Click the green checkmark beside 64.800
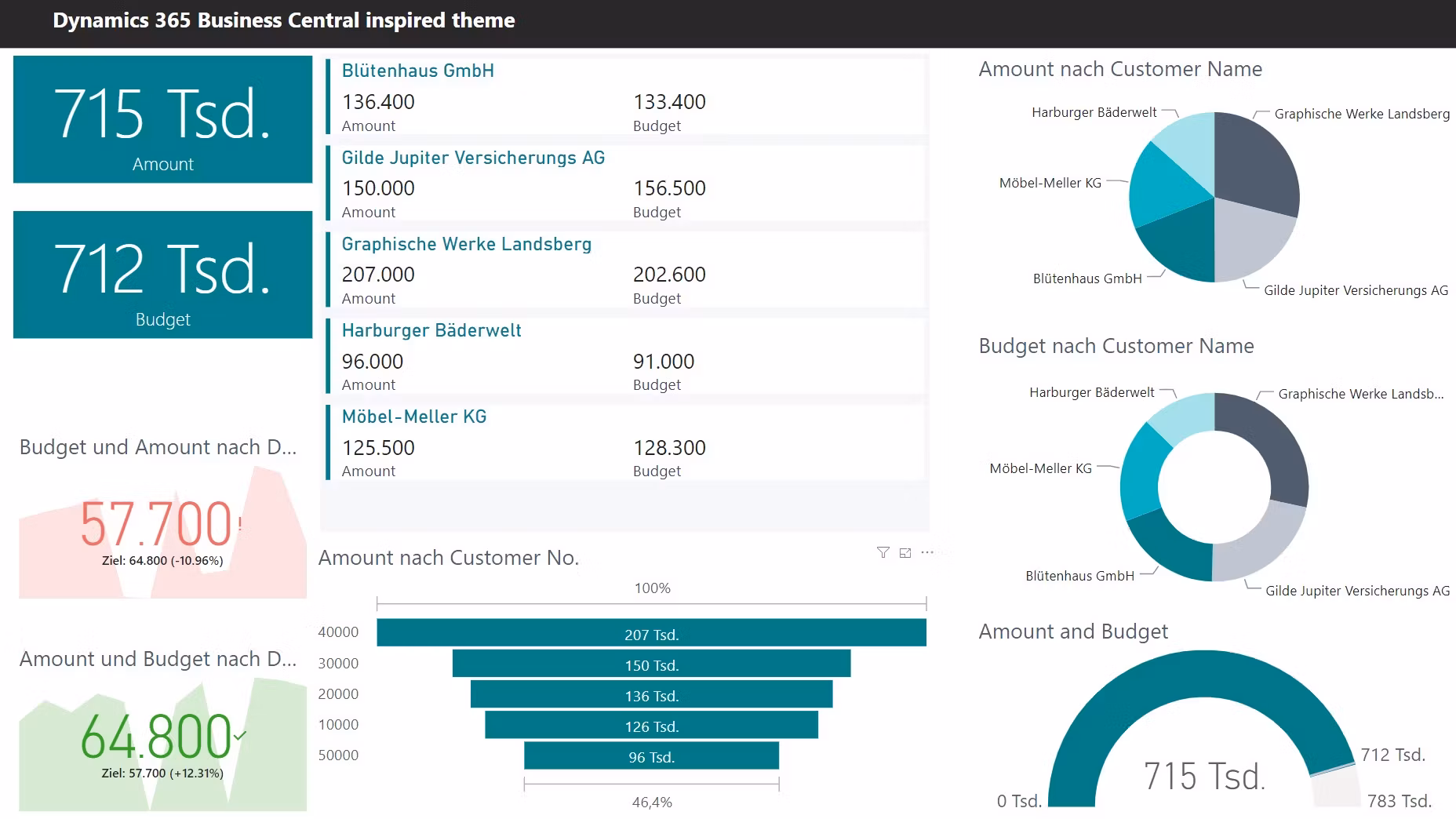Viewport: 1456px width, 819px height. [240, 735]
